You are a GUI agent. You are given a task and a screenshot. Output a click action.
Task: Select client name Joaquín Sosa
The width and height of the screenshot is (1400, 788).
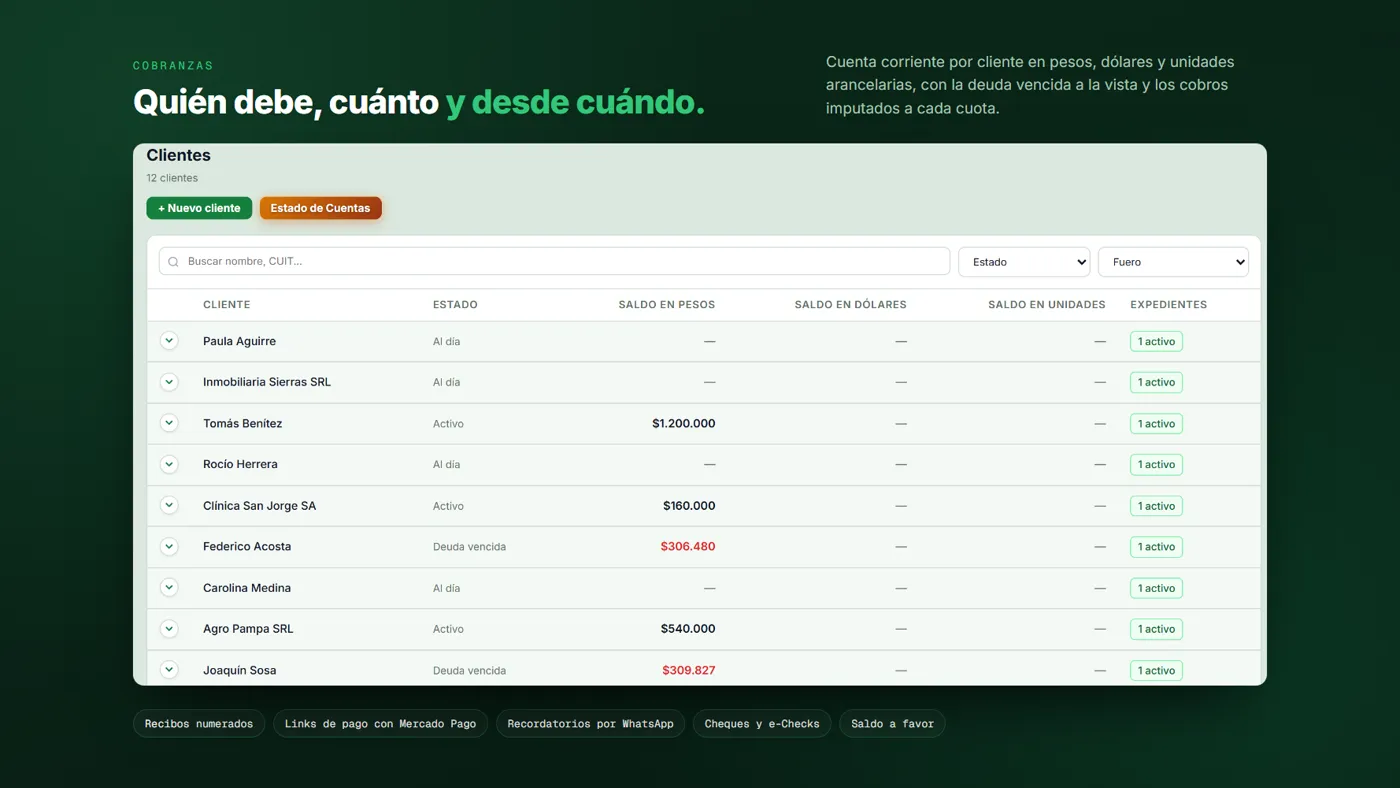(x=240, y=670)
